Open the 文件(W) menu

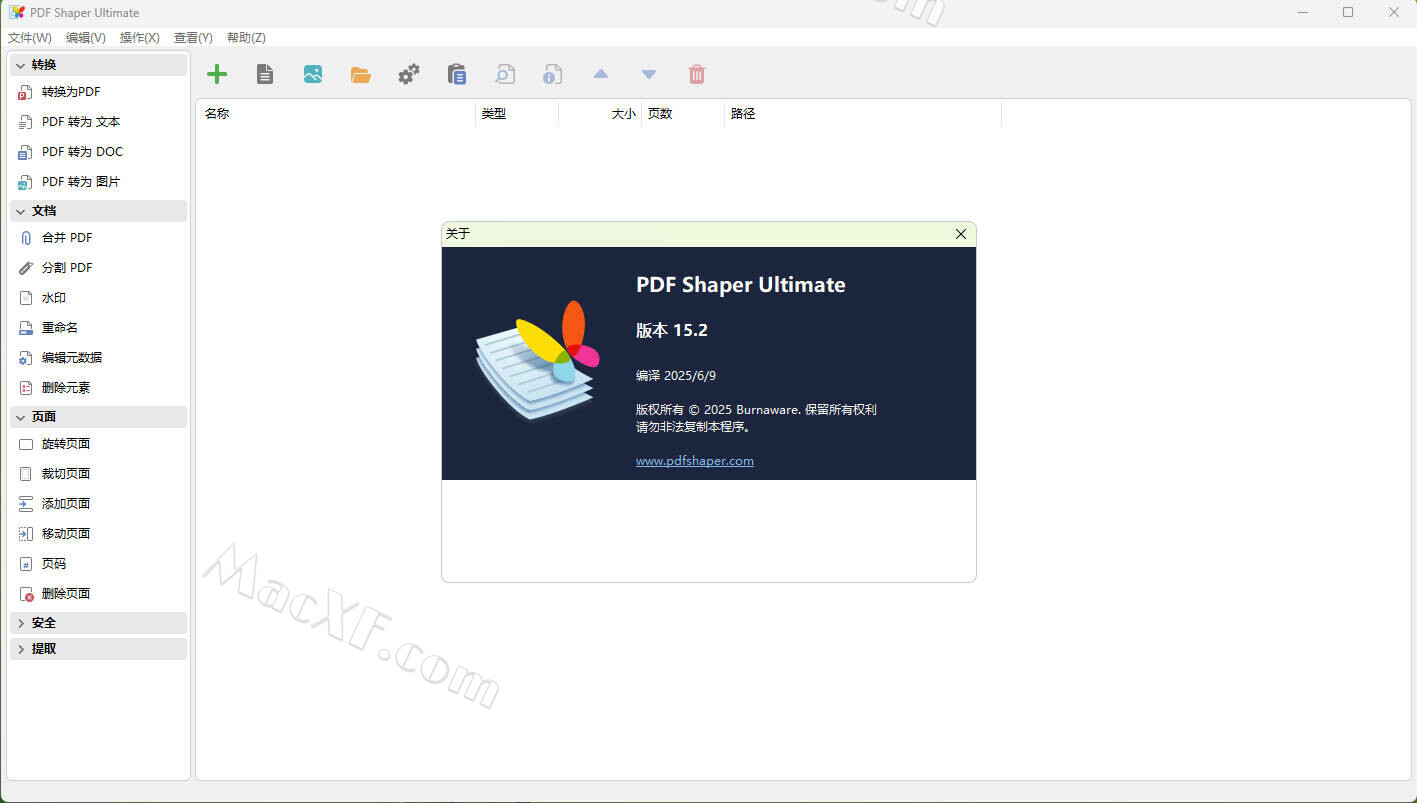[30, 38]
